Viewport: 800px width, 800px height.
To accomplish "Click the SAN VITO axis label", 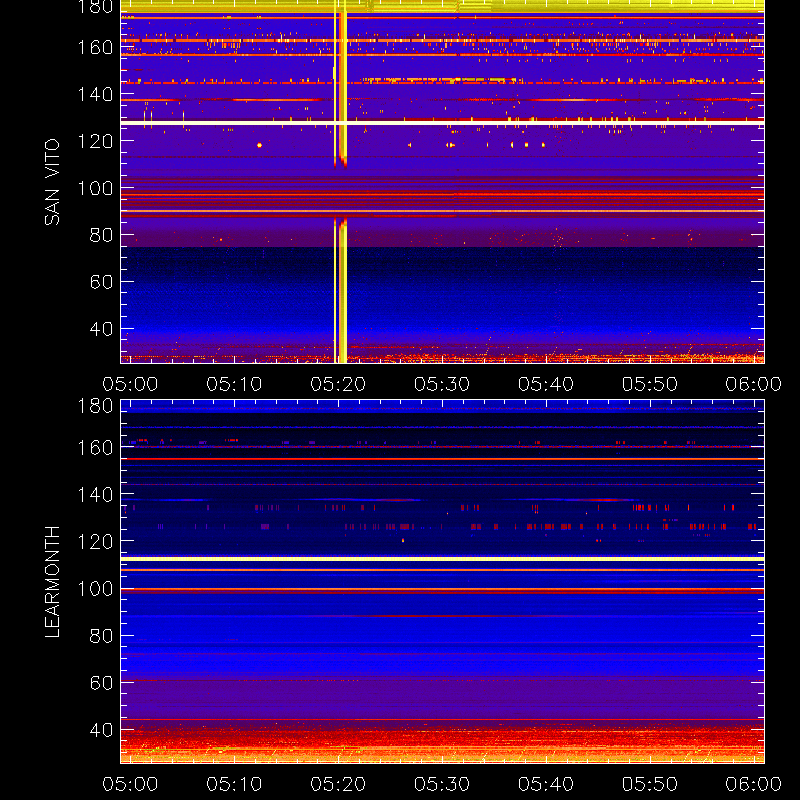I will click(x=52, y=182).
